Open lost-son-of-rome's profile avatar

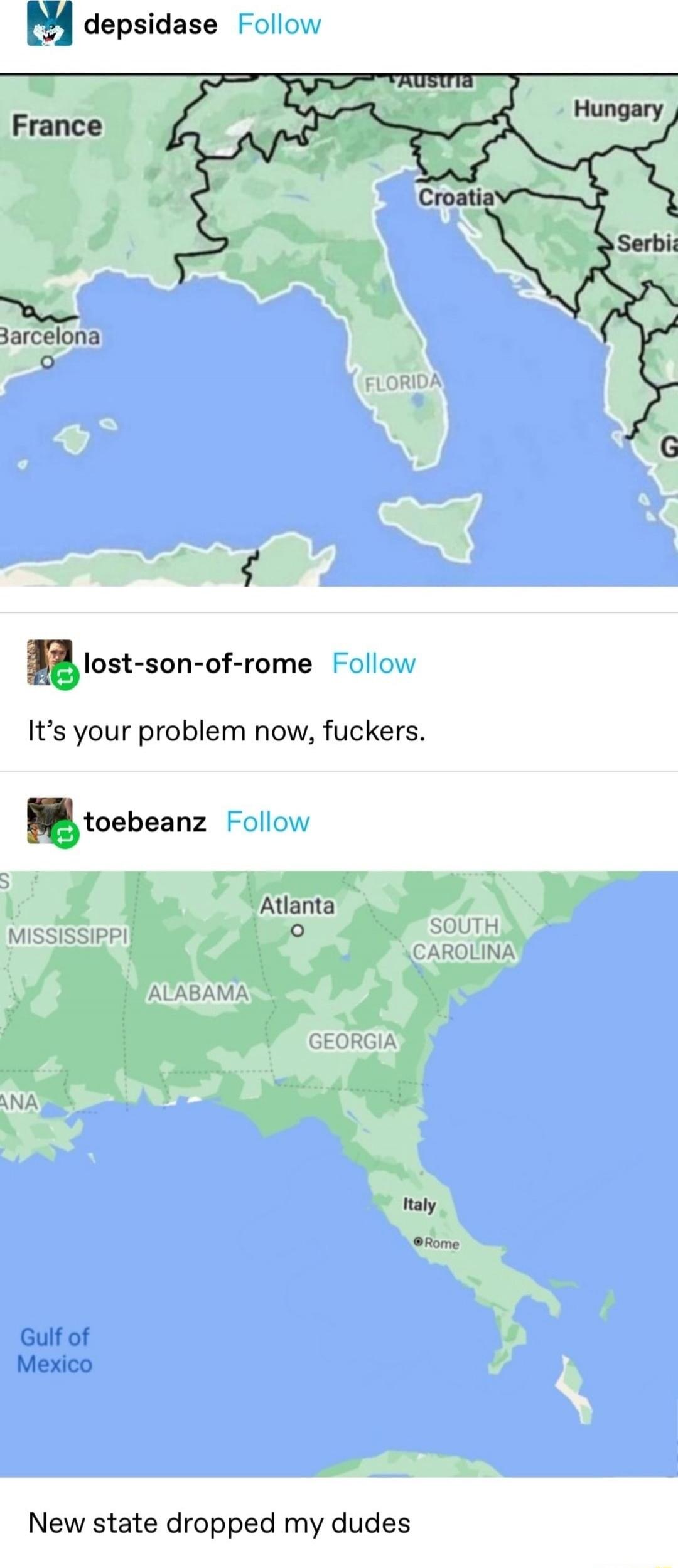(x=50, y=662)
